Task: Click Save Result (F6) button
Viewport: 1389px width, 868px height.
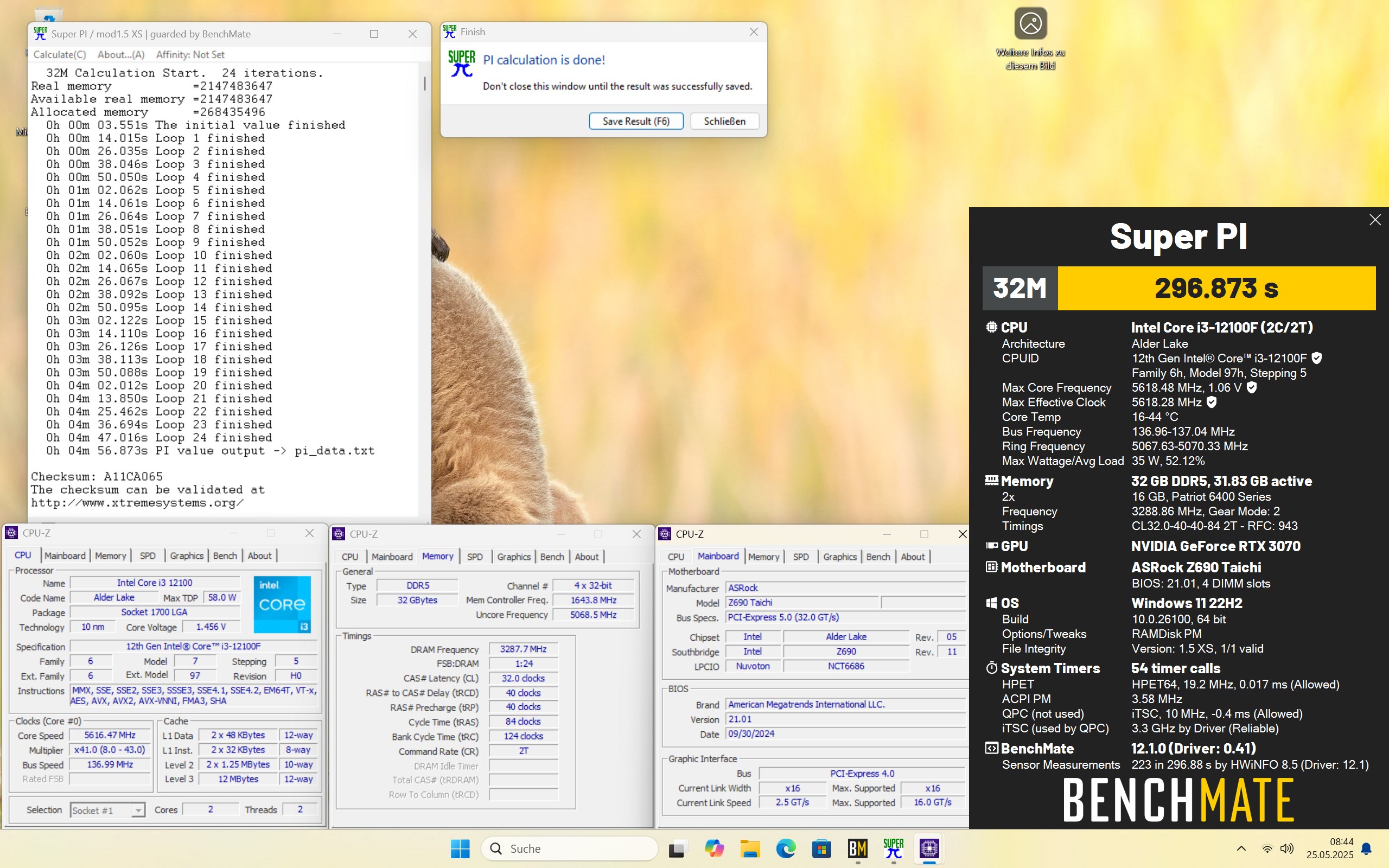Action: 636,121
